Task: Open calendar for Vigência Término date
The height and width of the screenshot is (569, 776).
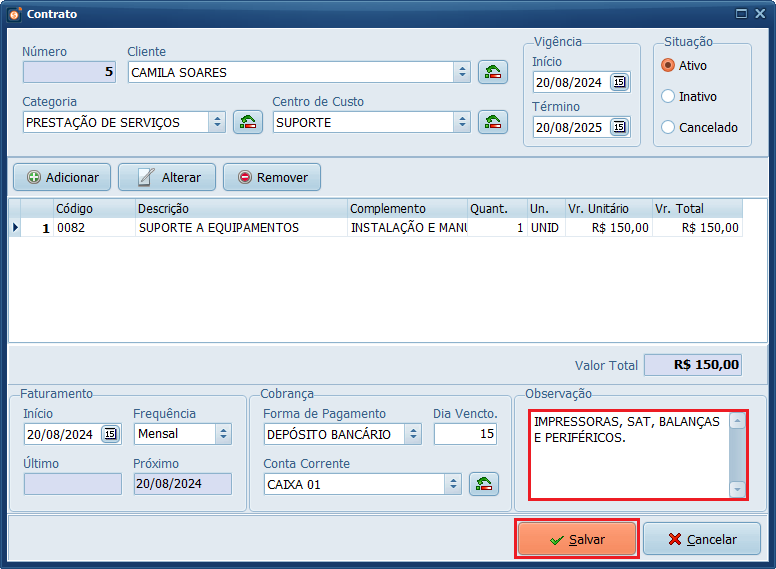Action: [619, 127]
